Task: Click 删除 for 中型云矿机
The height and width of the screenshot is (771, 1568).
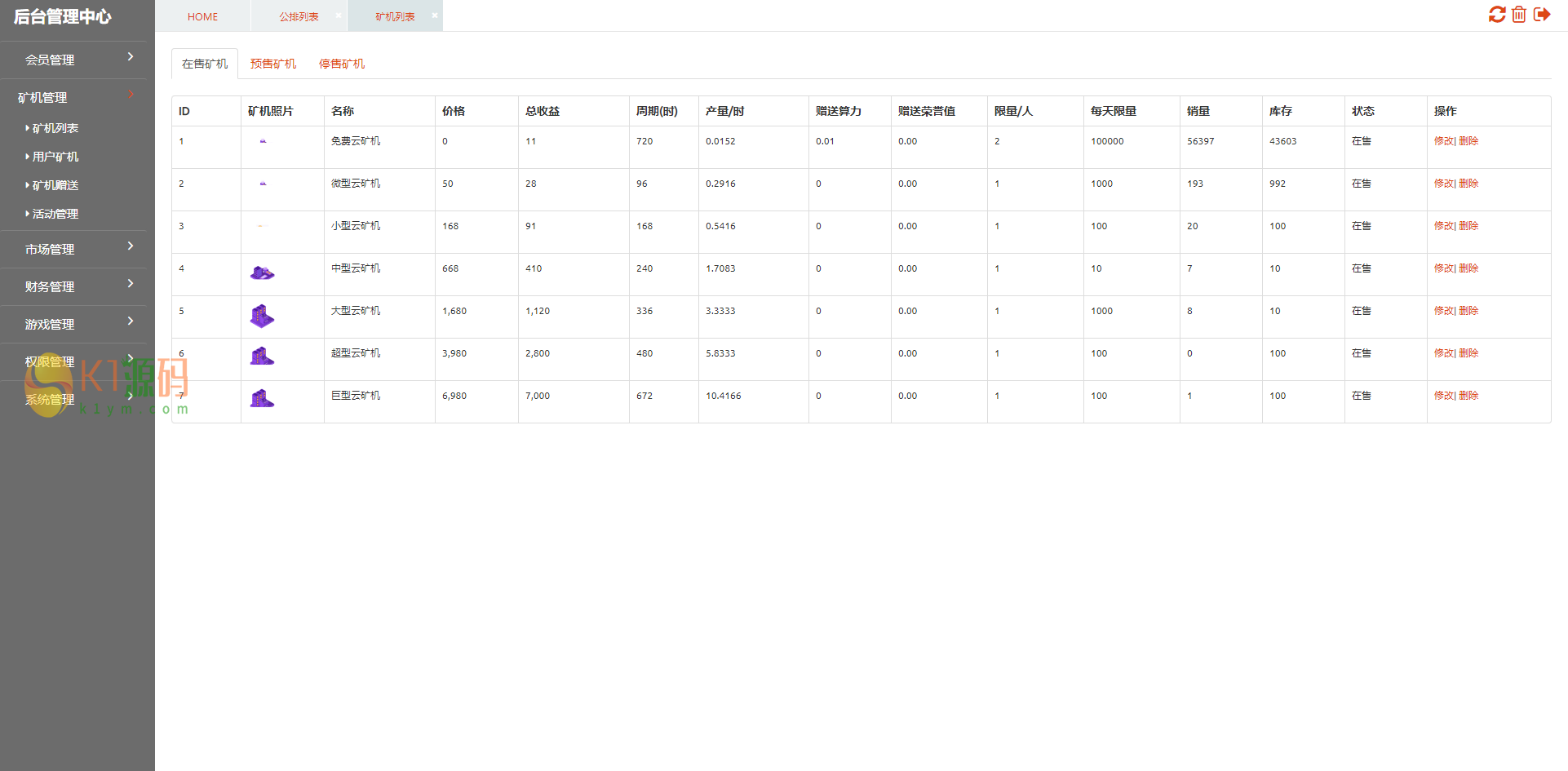Action: [x=1468, y=268]
